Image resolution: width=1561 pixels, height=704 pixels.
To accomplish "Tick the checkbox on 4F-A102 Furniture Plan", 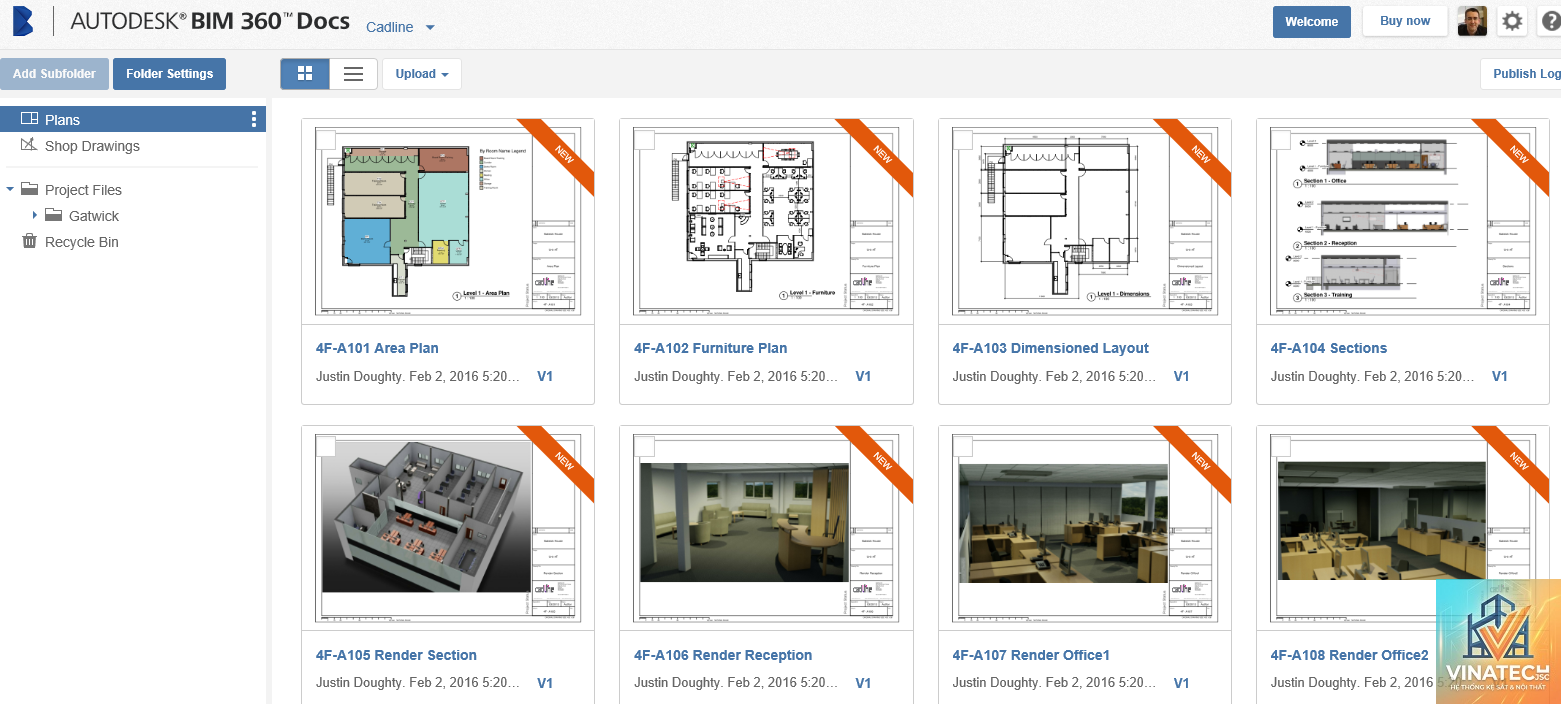I will coord(645,139).
